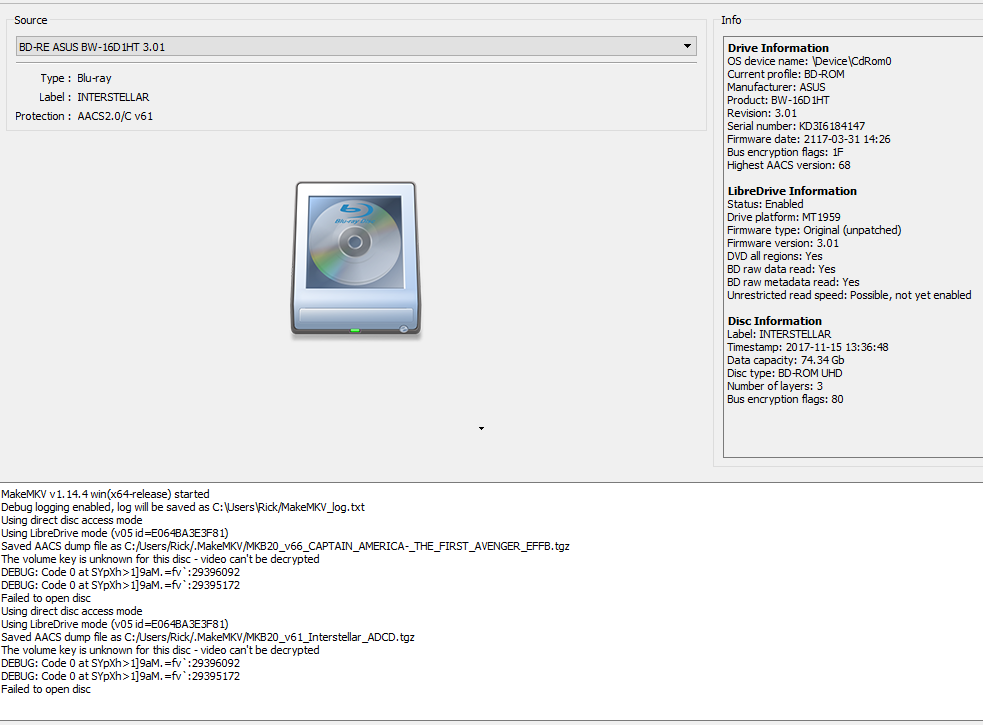Select 'Data capacity: 74.34 Gb' line

pyautogui.click(x=786, y=360)
